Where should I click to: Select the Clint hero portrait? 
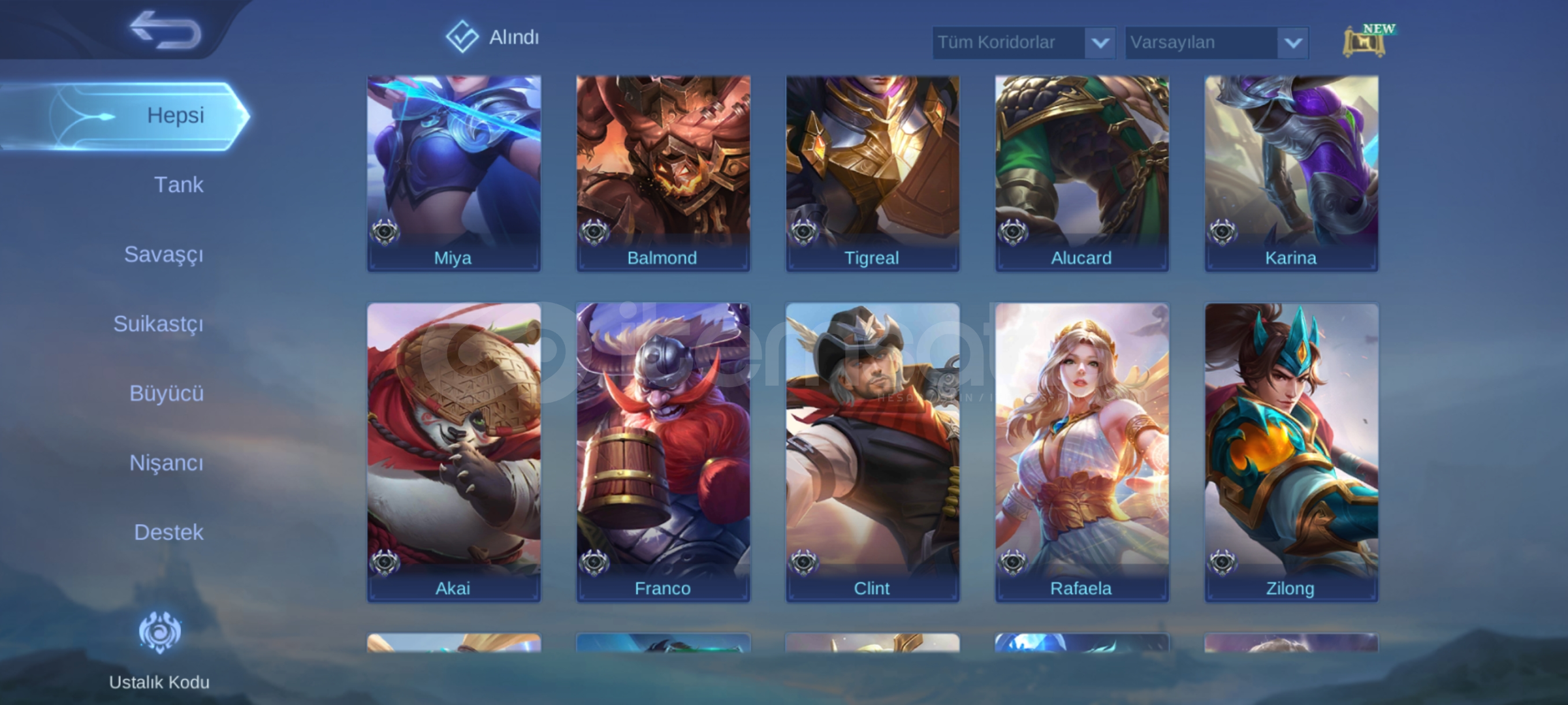[x=872, y=452]
